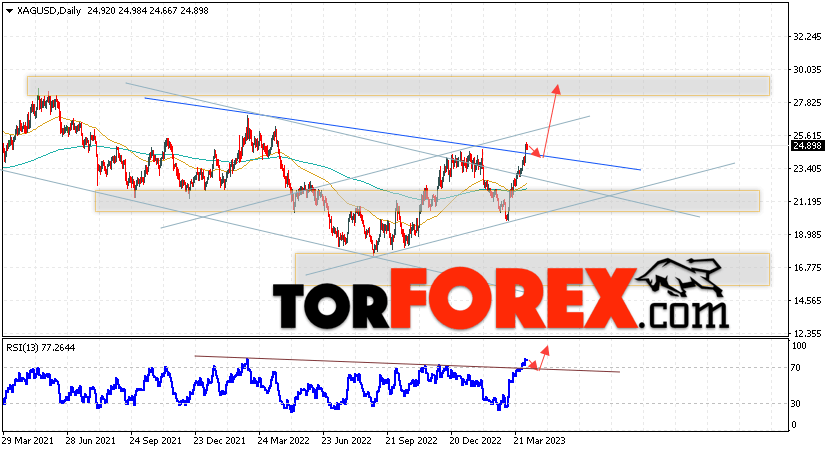Select the 21 Sep 2022 date label
The height and width of the screenshot is (452, 829).
click(x=411, y=440)
